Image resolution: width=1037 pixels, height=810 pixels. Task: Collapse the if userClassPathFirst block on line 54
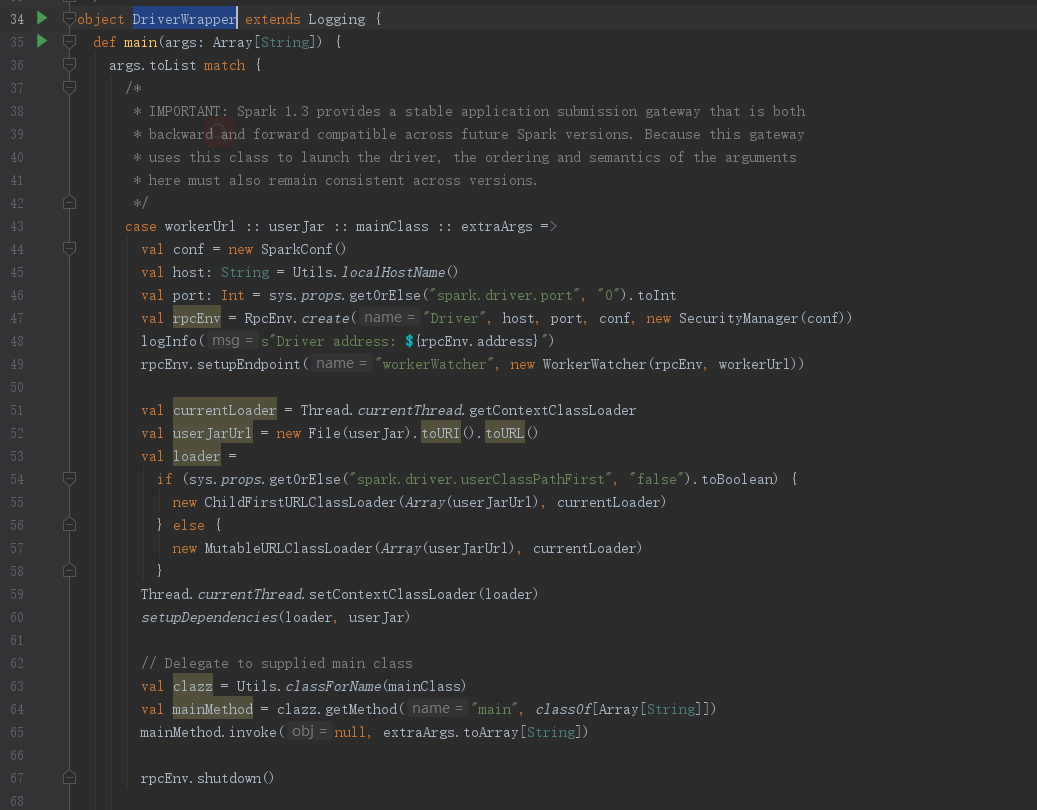coord(69,479)
